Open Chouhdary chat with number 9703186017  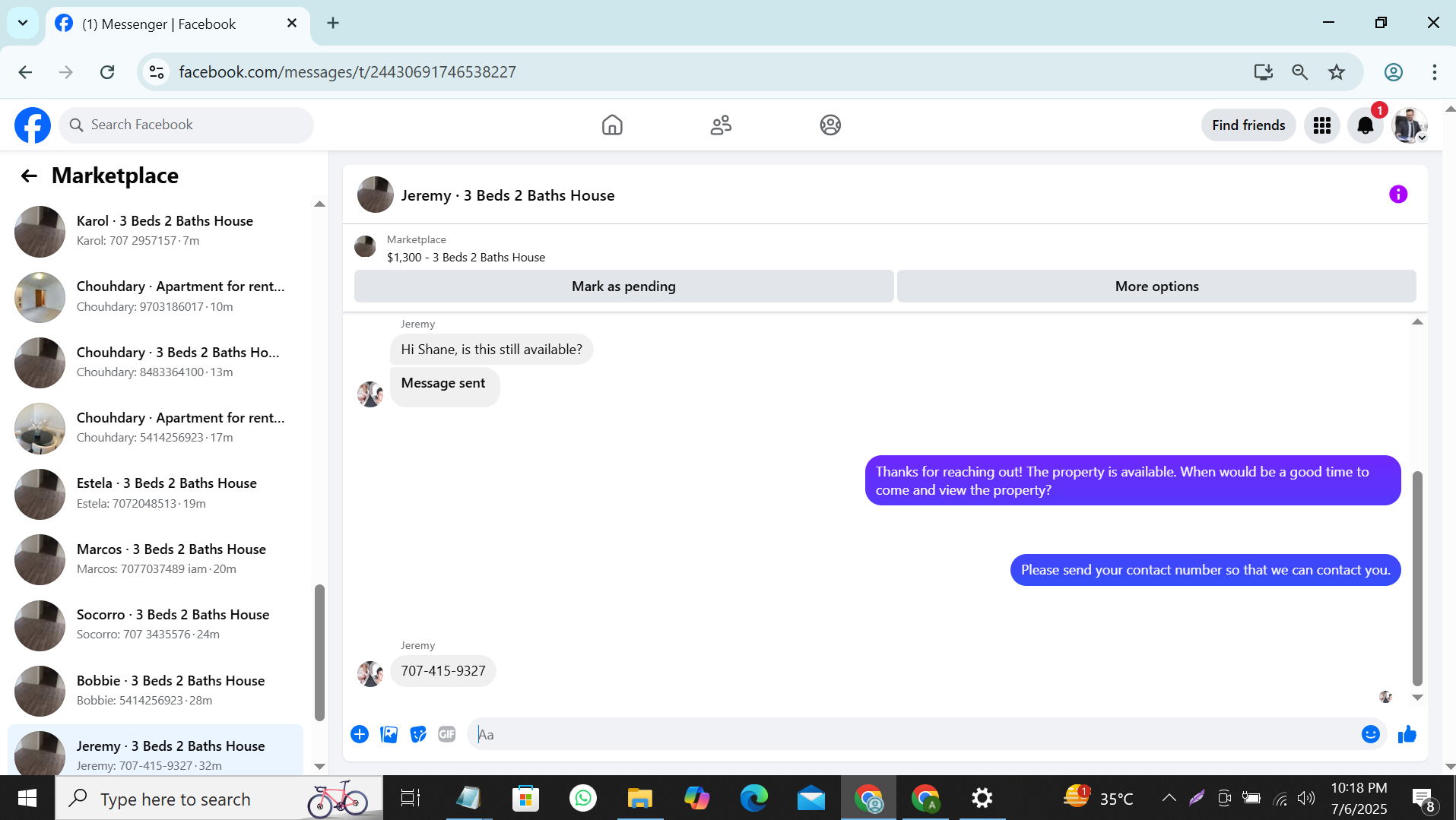click(x=155, y=296)
